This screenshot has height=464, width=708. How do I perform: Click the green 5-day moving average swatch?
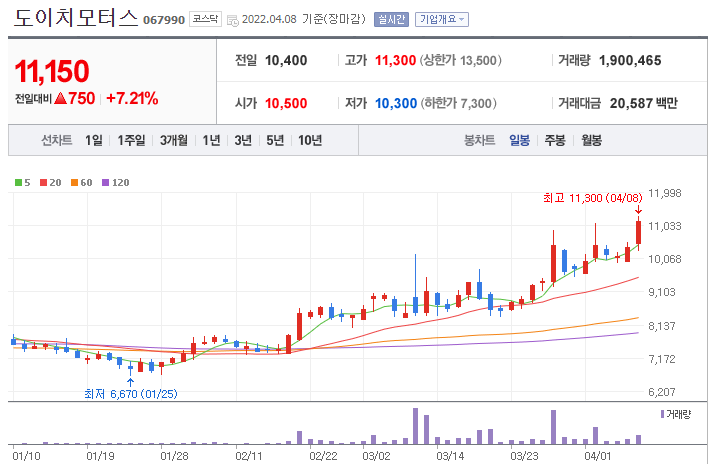[19, 182]
